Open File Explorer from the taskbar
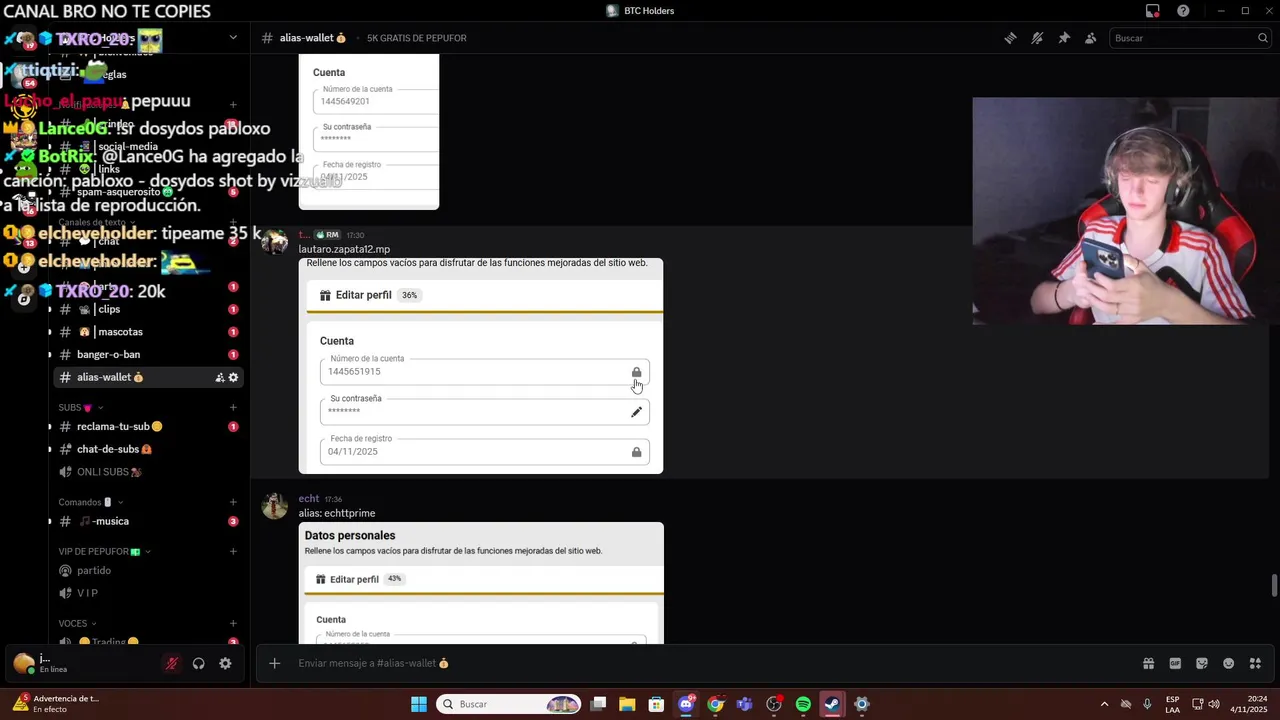This screenshot has width=1280, height=720. point(627,704)
